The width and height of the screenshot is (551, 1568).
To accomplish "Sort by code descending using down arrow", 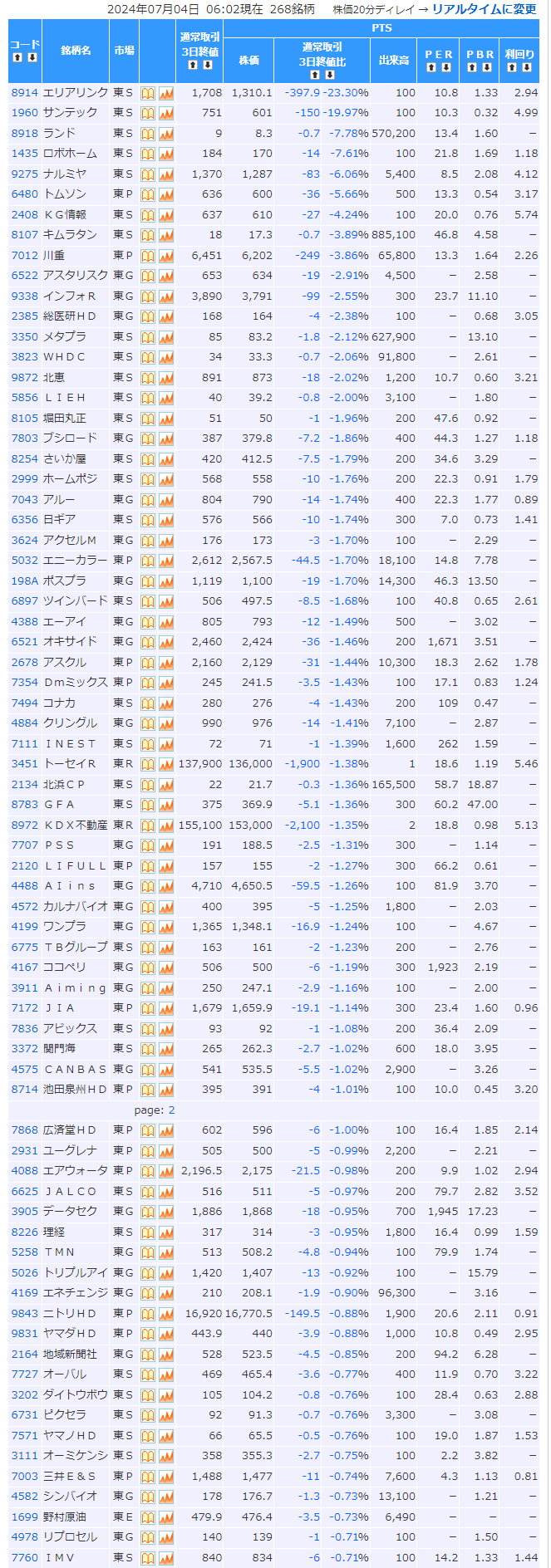I will [32, 57].
